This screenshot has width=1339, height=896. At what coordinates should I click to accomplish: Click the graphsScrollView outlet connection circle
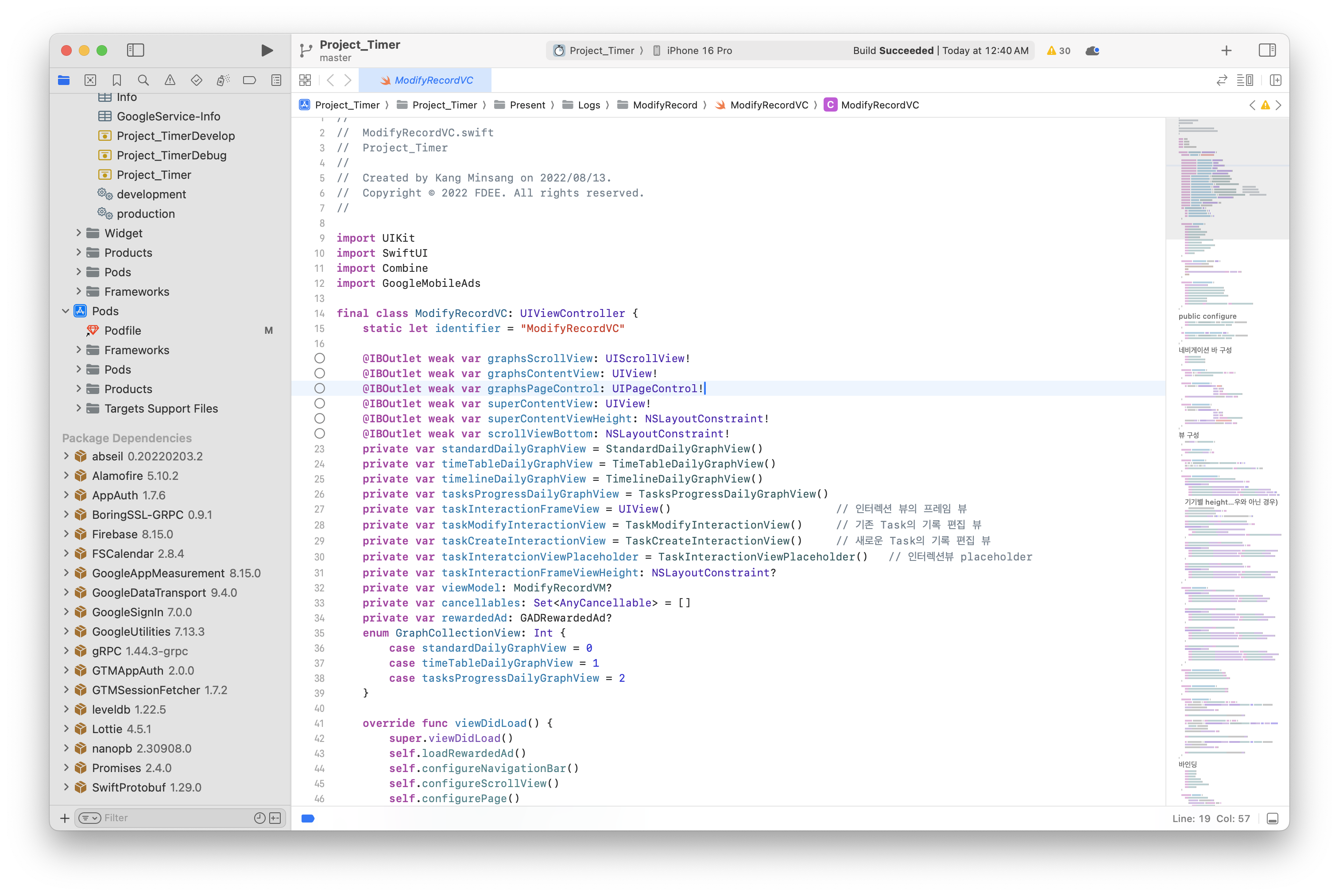[319, 358]
